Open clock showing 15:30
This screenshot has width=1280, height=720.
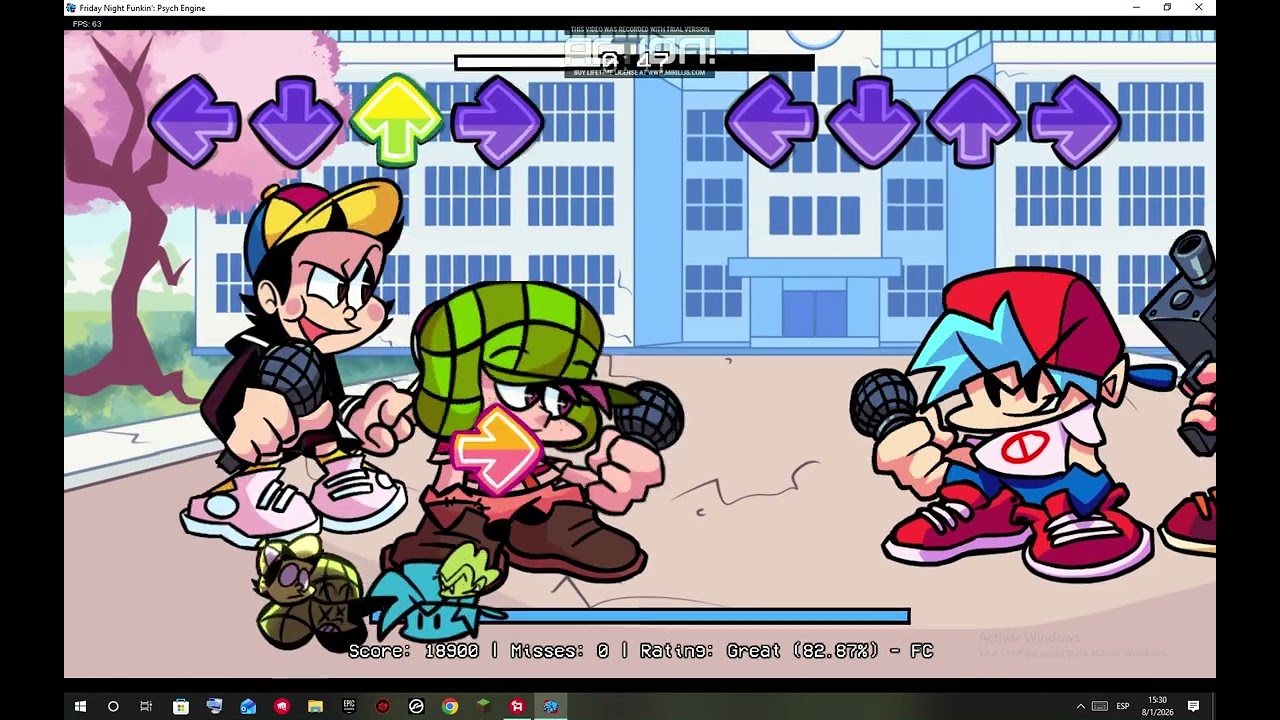click(x=1158, y=706)
